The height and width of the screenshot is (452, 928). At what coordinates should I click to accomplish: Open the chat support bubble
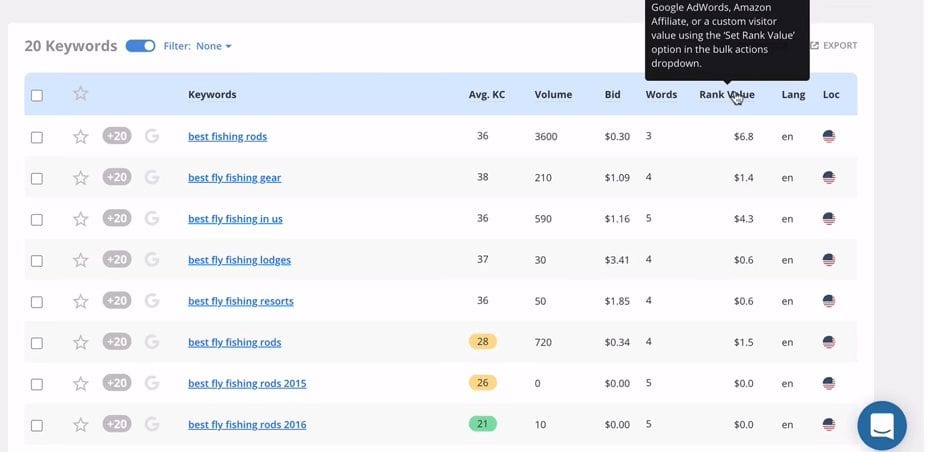click(882, 425)
